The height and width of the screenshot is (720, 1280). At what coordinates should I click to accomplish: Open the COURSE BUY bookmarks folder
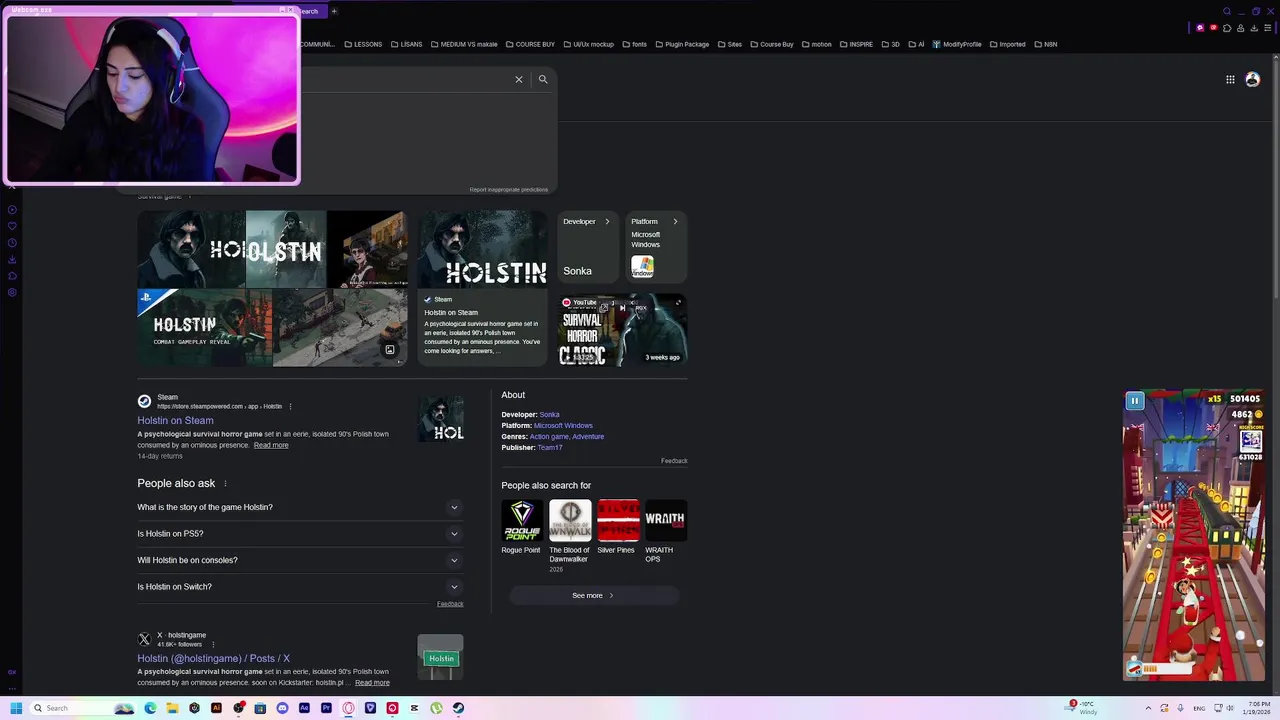tap(529, 44)
